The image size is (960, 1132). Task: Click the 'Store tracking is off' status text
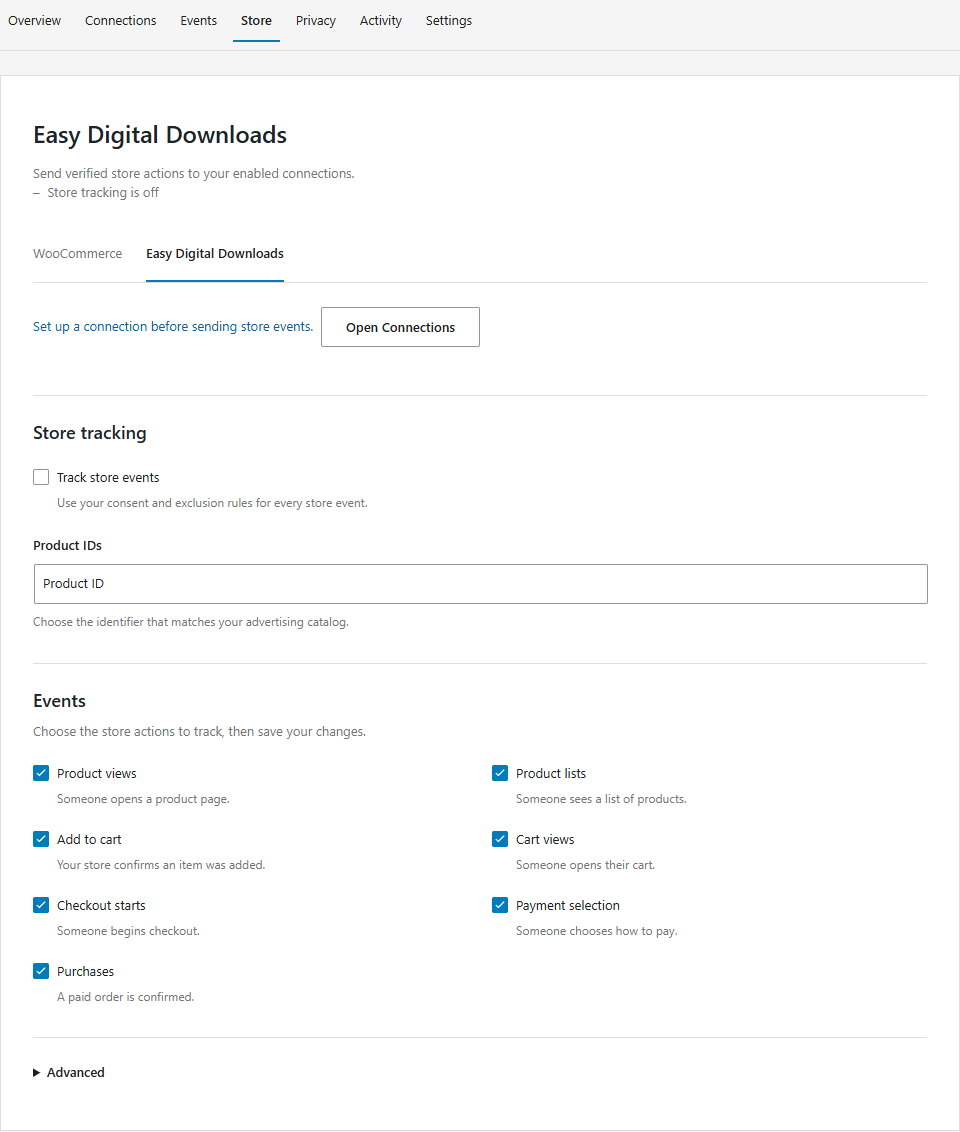tap(102, 193)
